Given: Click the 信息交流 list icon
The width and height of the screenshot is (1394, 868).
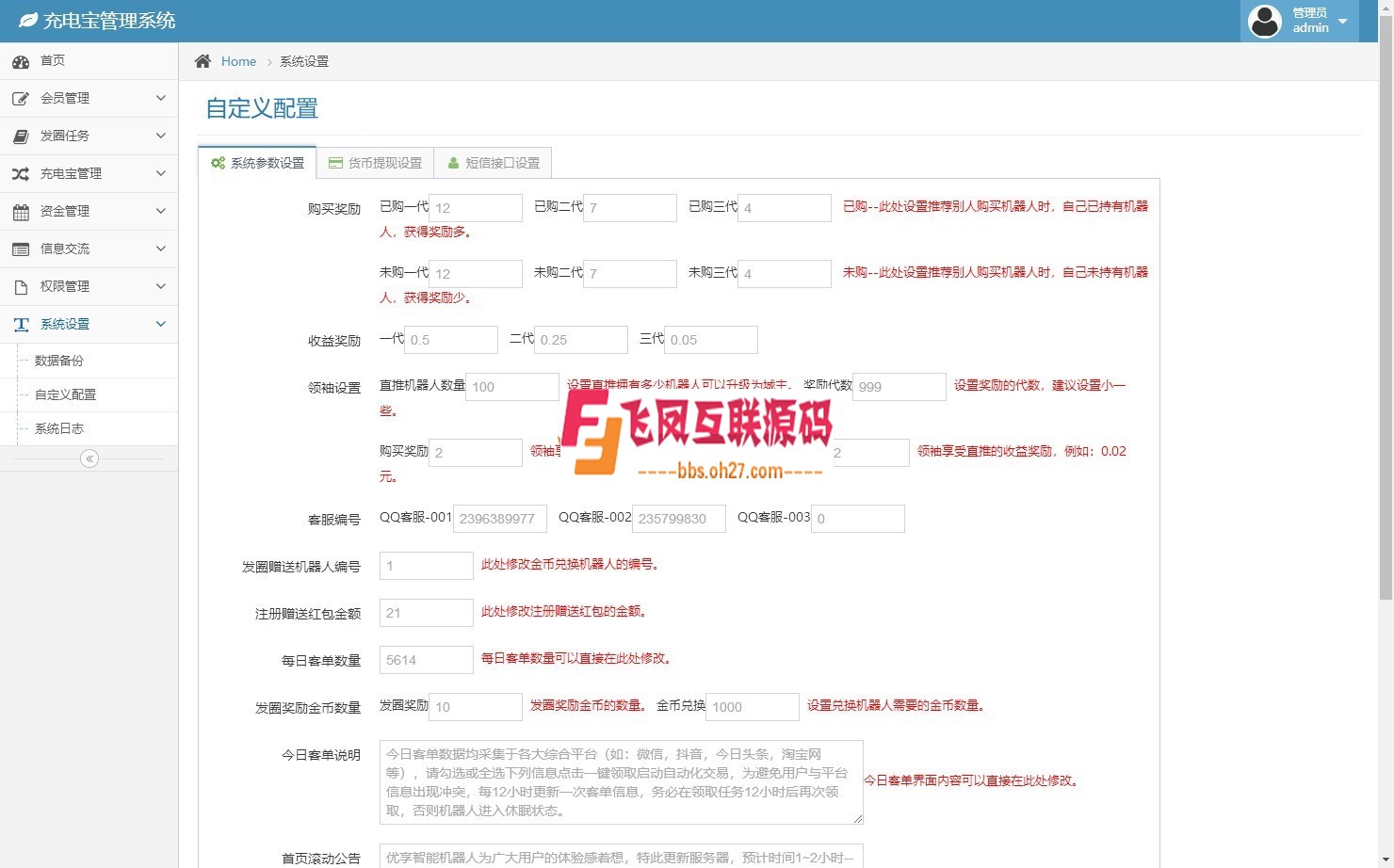Looking at the screenshot, I should (x=21, y=249).
